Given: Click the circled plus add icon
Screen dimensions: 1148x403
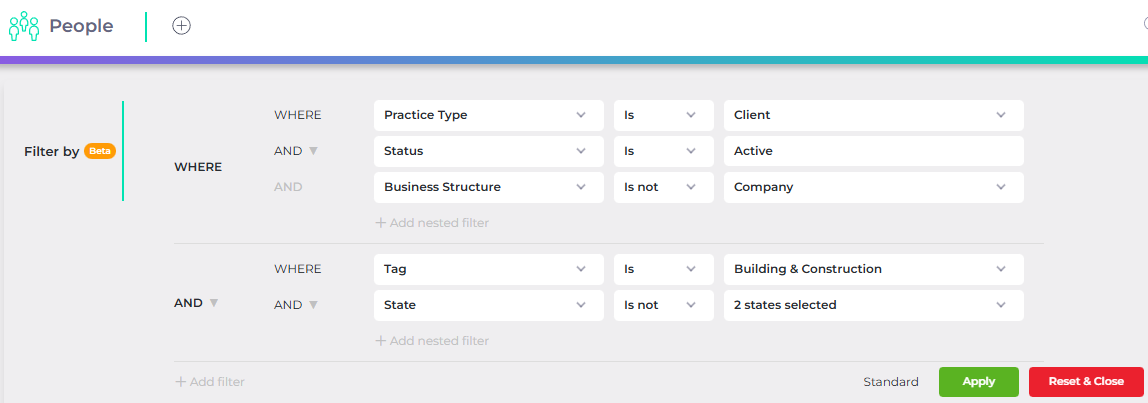Looking at the screenshot, I should point(181,26).
